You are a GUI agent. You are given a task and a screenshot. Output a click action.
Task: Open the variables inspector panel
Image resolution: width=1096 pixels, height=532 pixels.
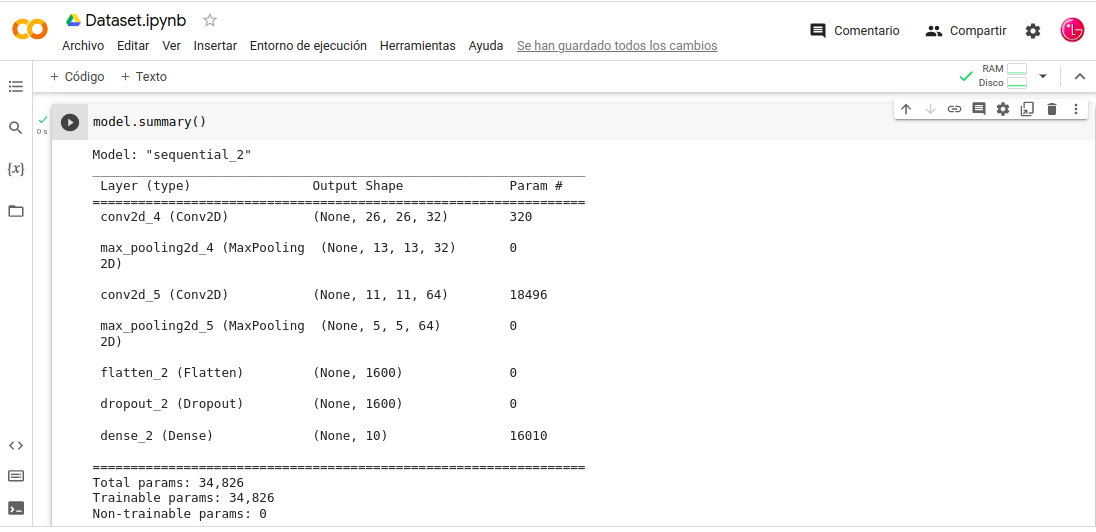point(16,169)
